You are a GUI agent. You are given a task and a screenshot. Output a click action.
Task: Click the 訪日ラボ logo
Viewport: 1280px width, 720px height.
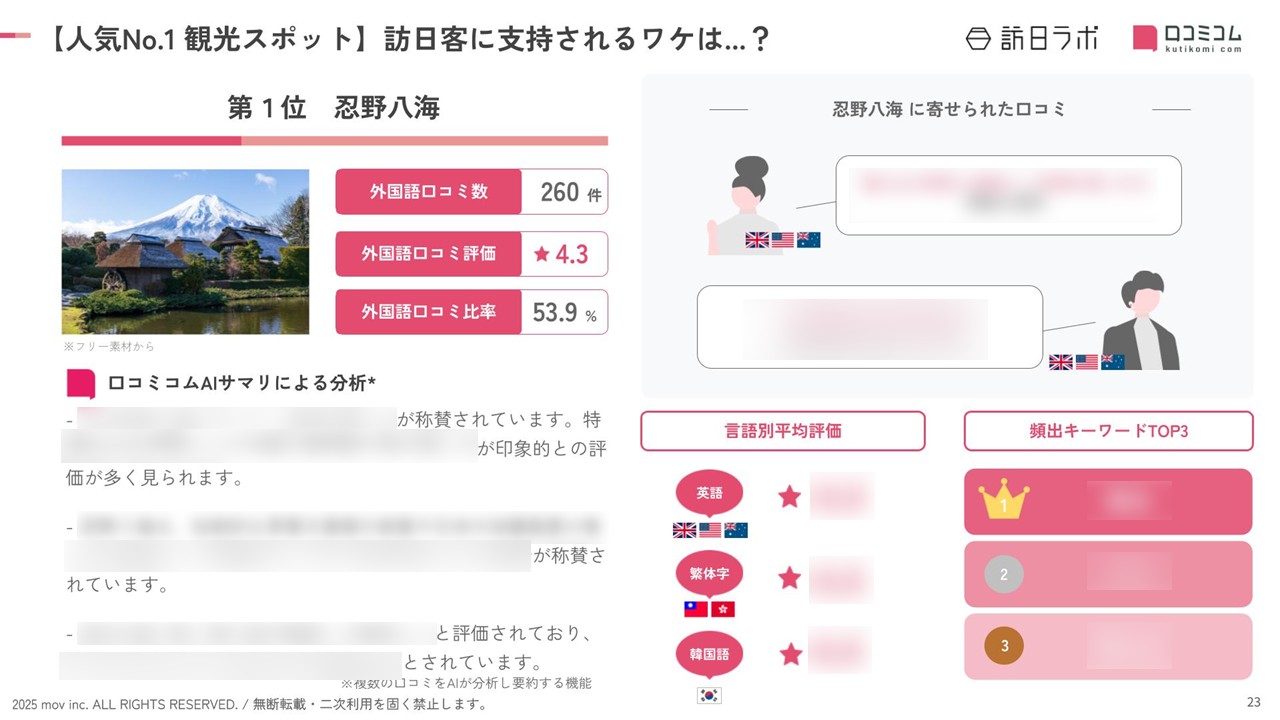pos(1031,38)
